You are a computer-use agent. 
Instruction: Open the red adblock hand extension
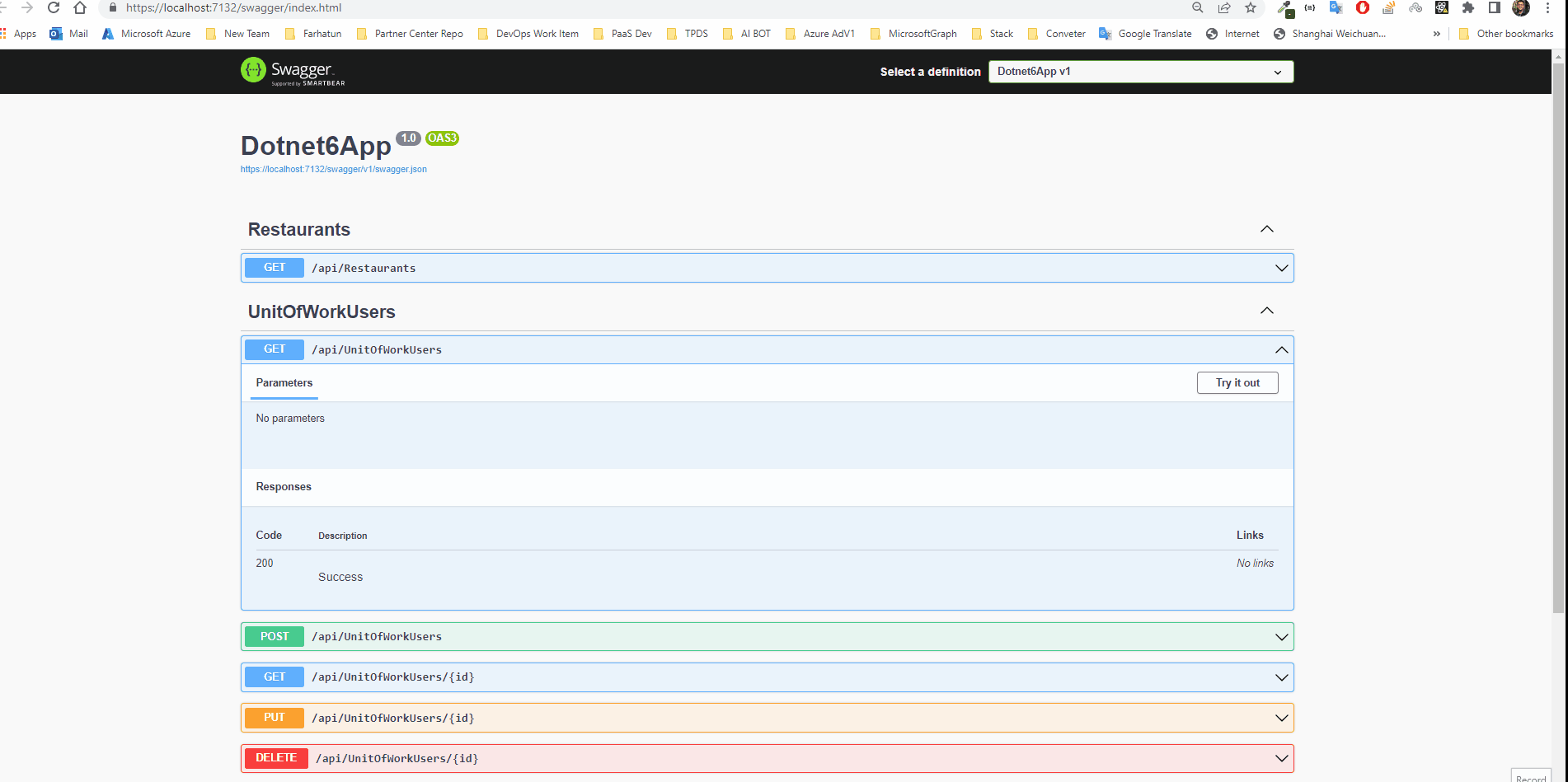[x=1363, y=7]
